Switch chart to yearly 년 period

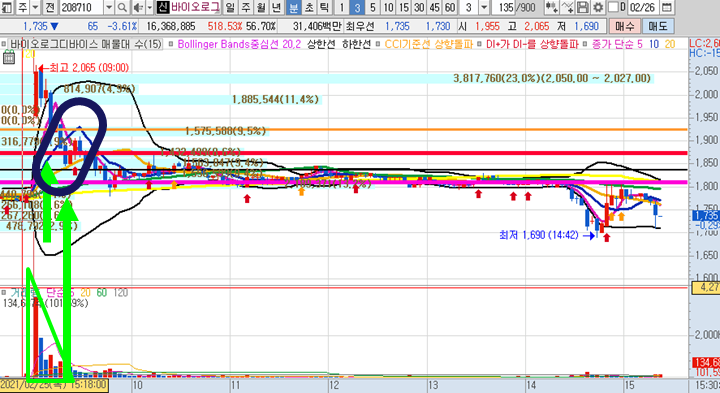point(276,7)
